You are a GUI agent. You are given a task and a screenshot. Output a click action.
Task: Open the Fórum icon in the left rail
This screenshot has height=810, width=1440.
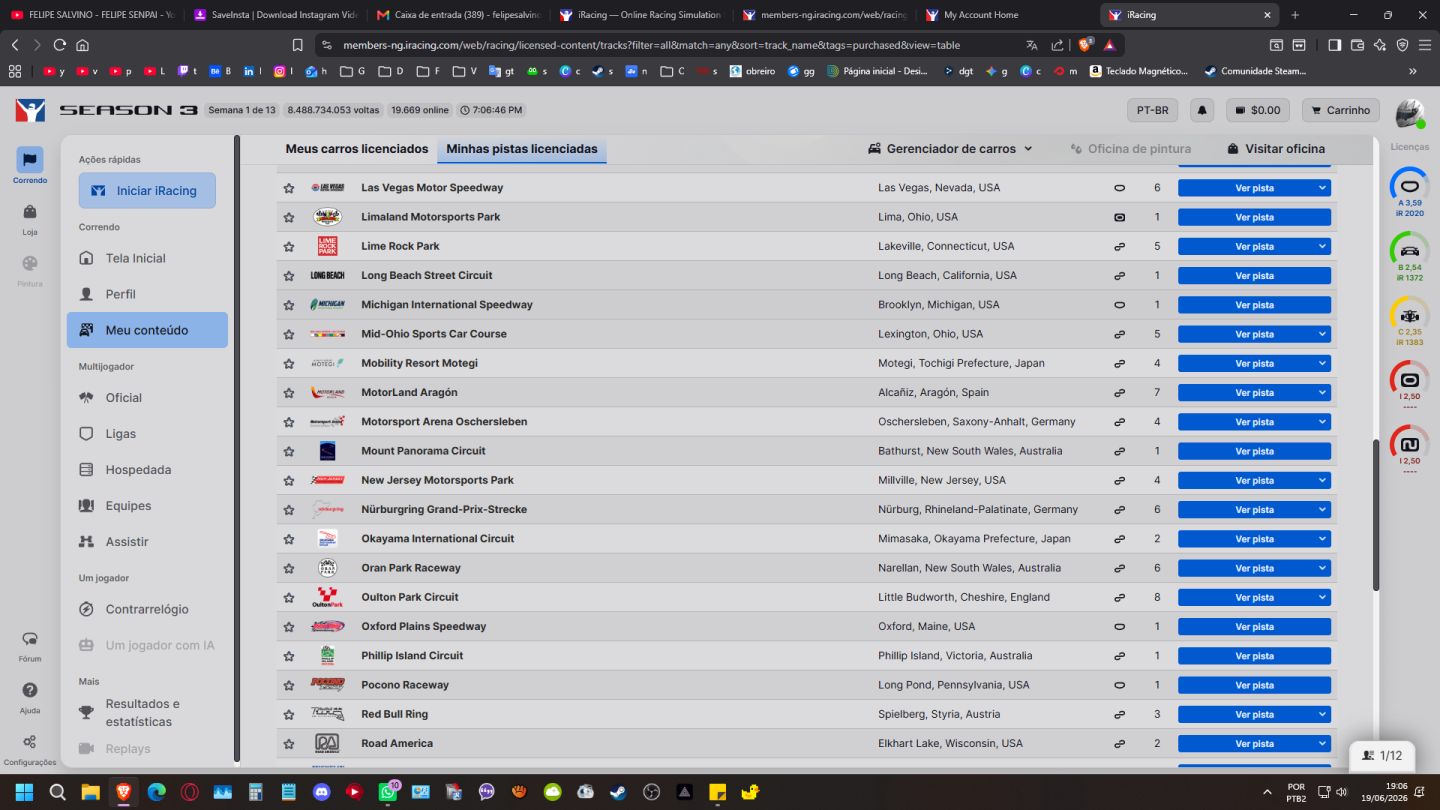click(x=30, y=645)
